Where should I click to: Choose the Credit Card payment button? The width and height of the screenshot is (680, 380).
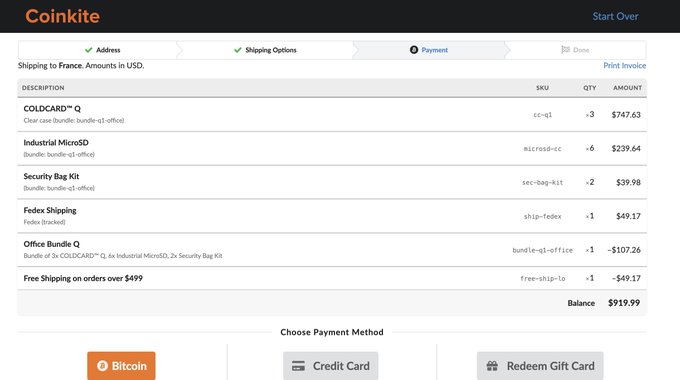(330, 366)
